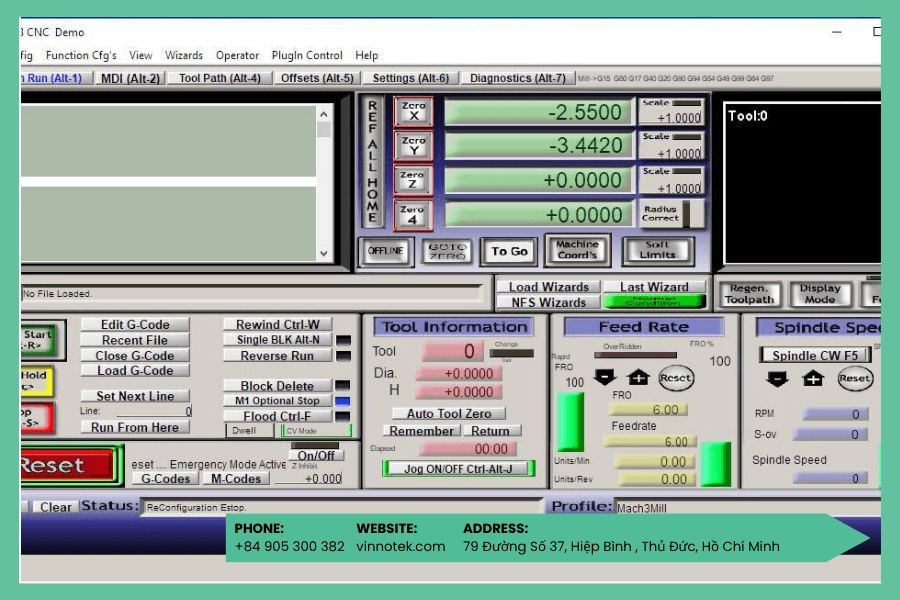Switch to the Offsets (Alt-5) tab

pyautogui.click(x=317, y=78)
